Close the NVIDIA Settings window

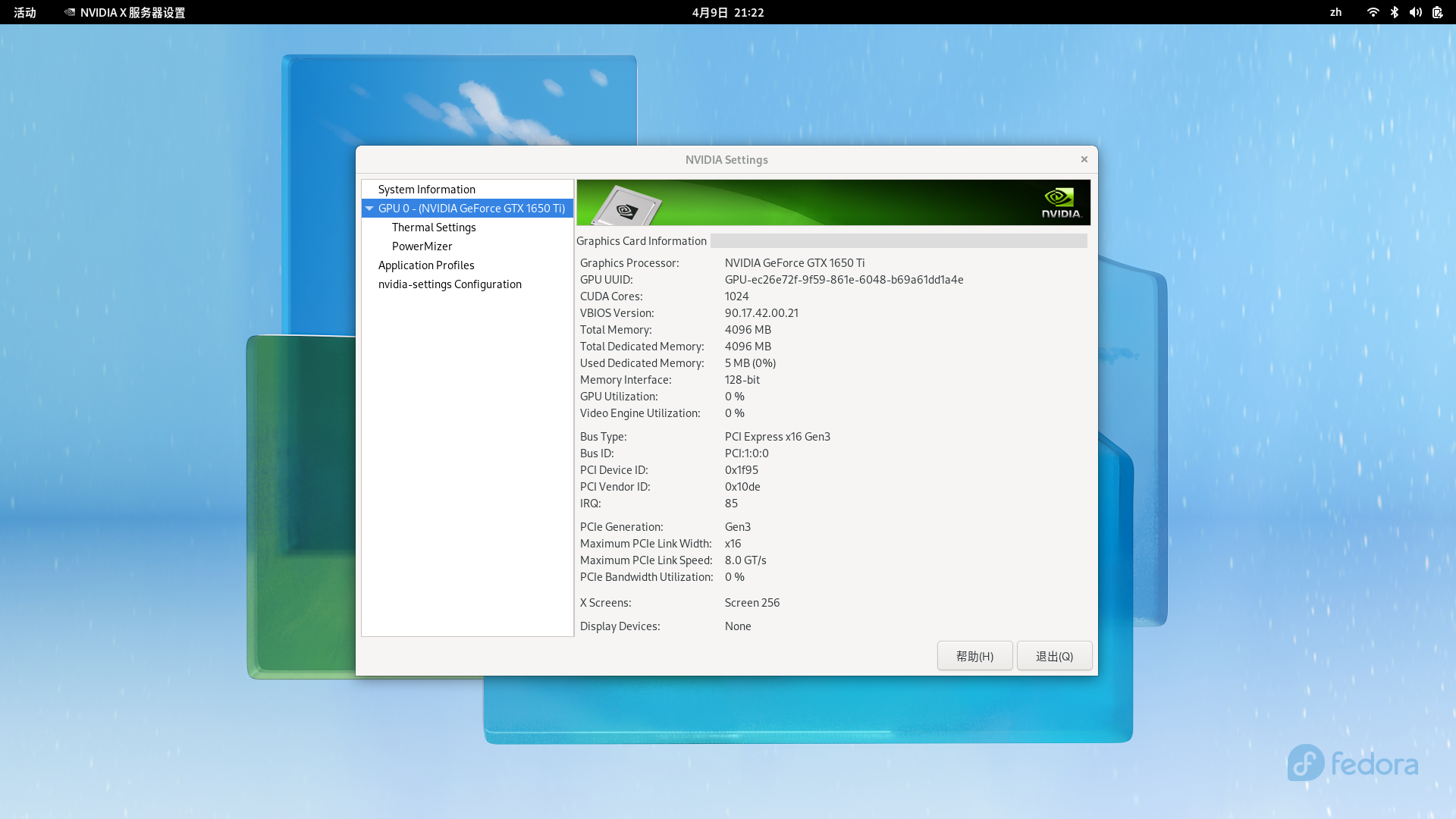[1084, 159]
